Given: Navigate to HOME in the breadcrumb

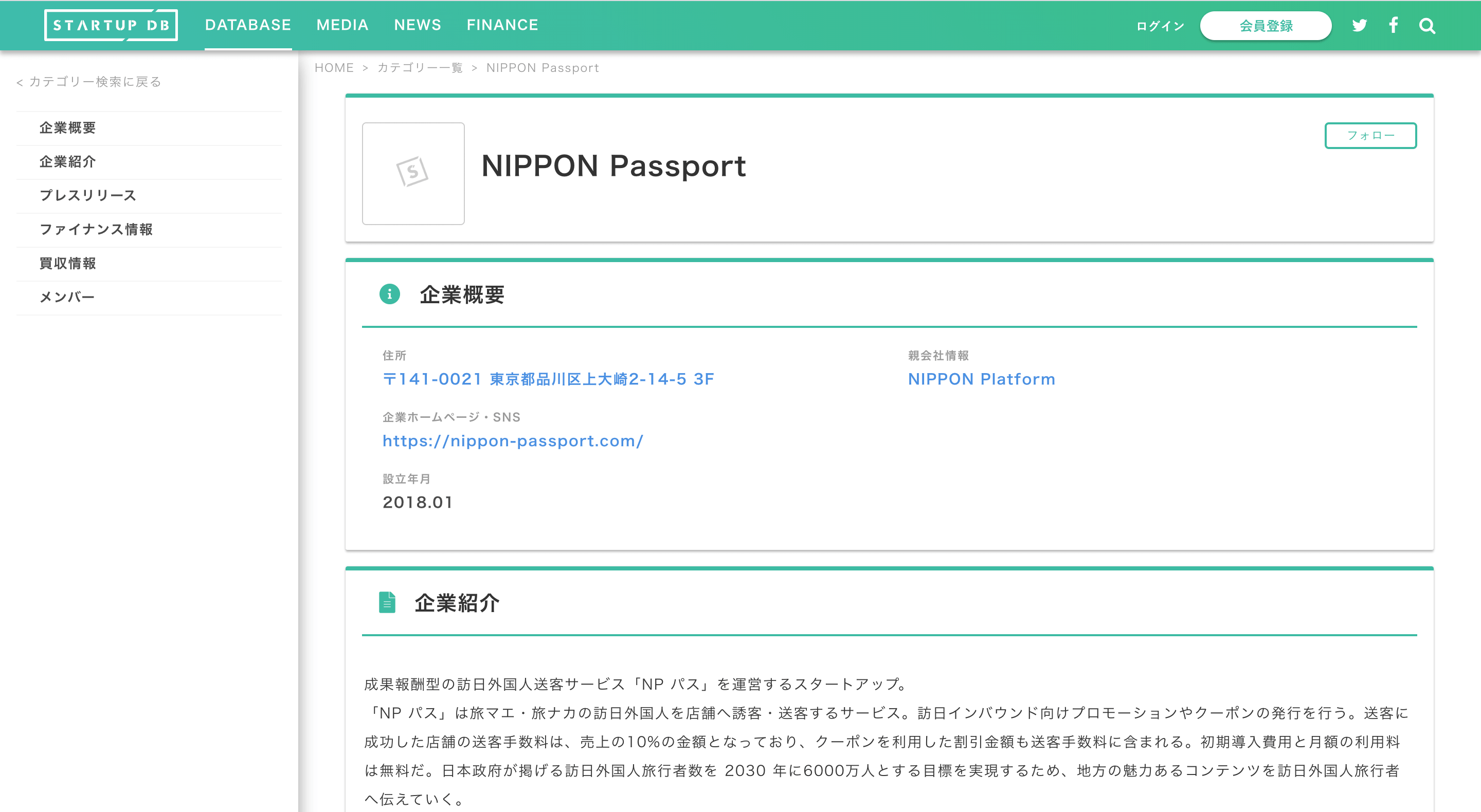Looking at the screenshot, I should tap(334, 67).
